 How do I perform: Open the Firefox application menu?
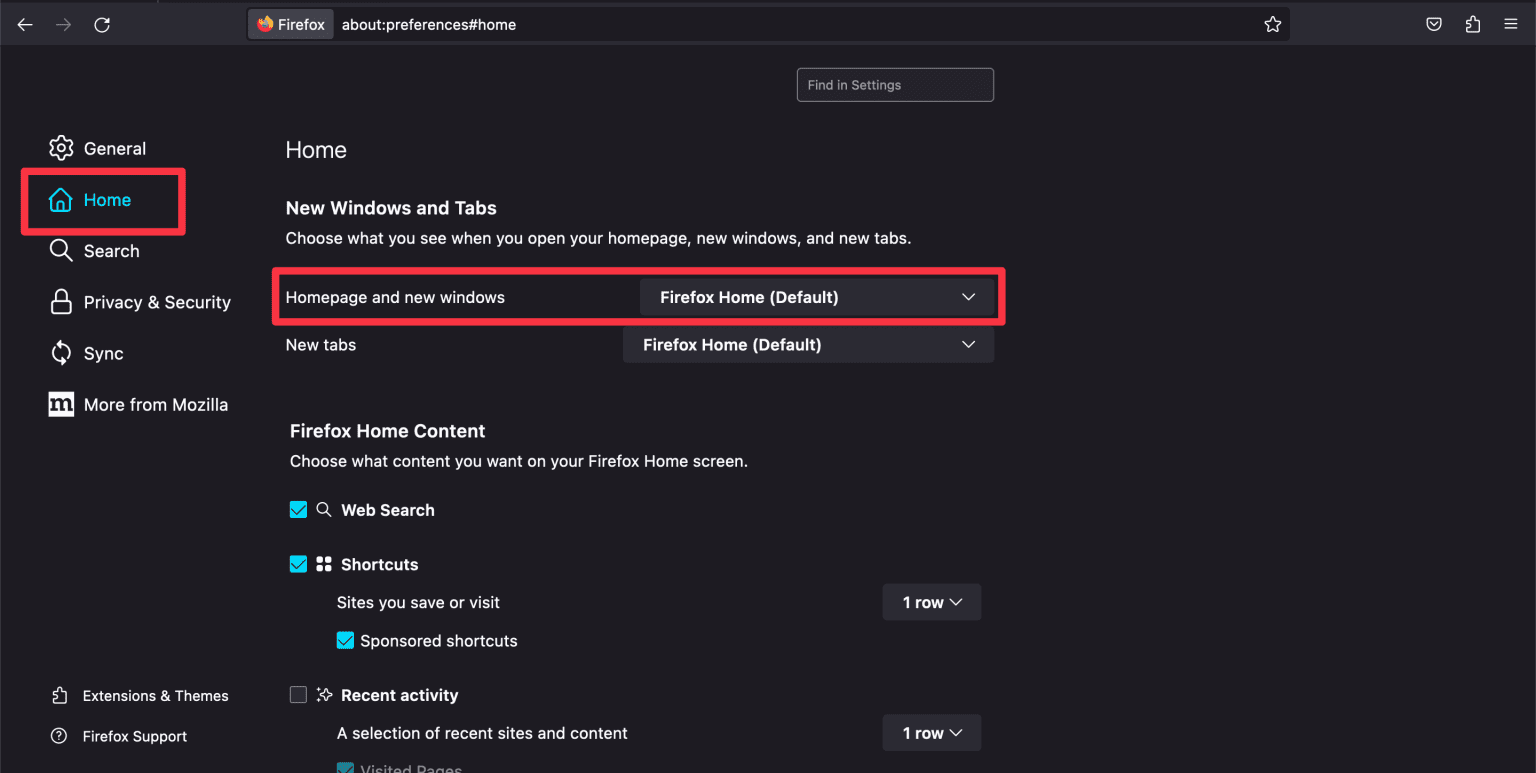tap(1511, 24)
